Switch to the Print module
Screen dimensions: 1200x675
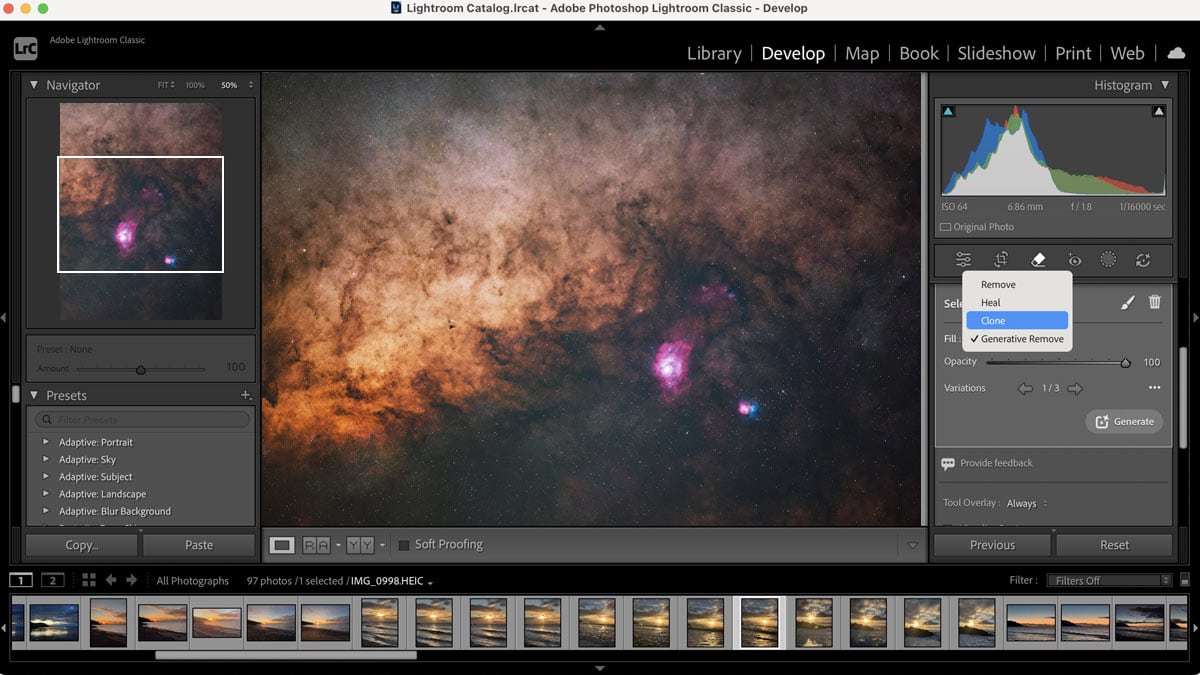point(1074,54)
